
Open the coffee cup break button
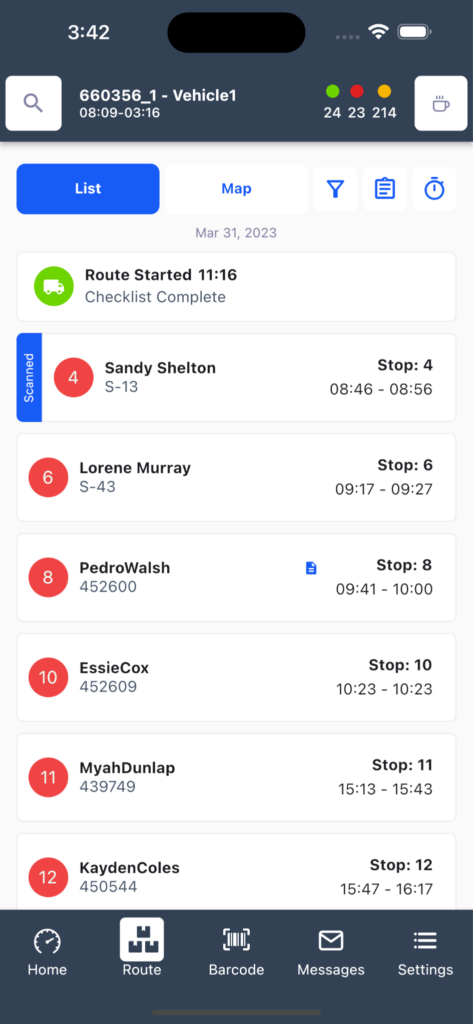(441, 103)
